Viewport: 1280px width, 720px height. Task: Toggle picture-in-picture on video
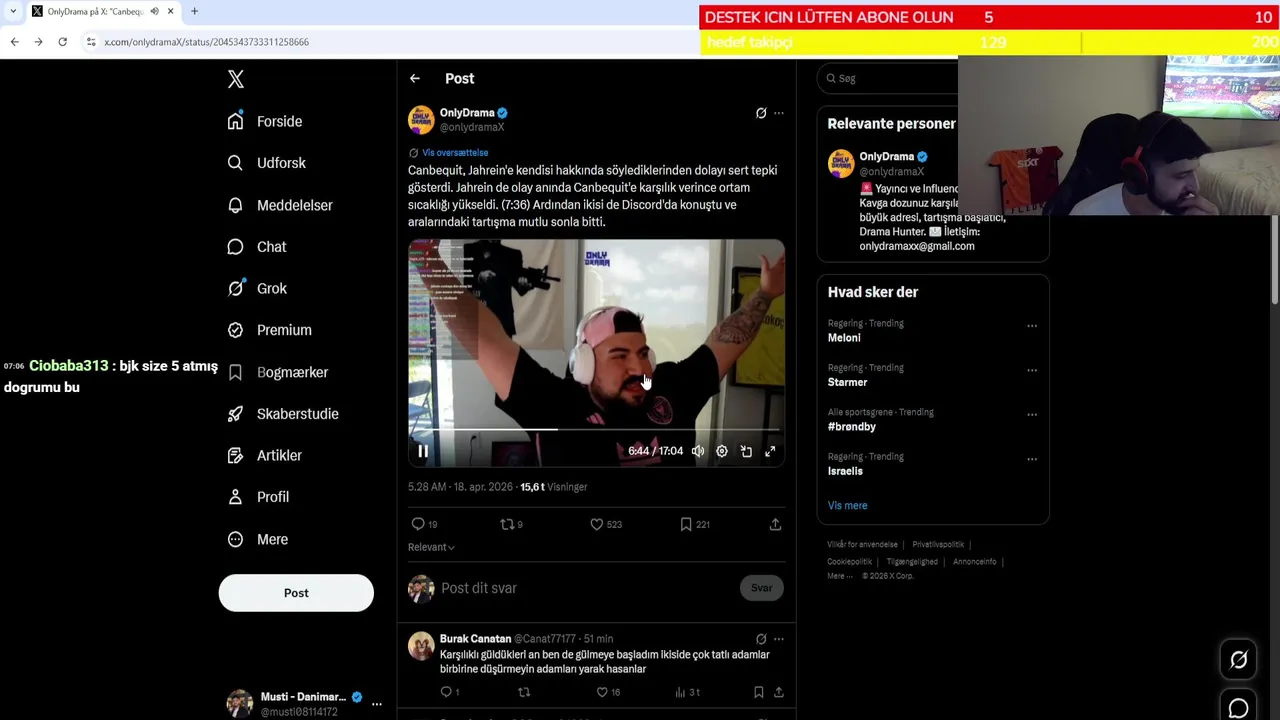[x=746, y=451]
